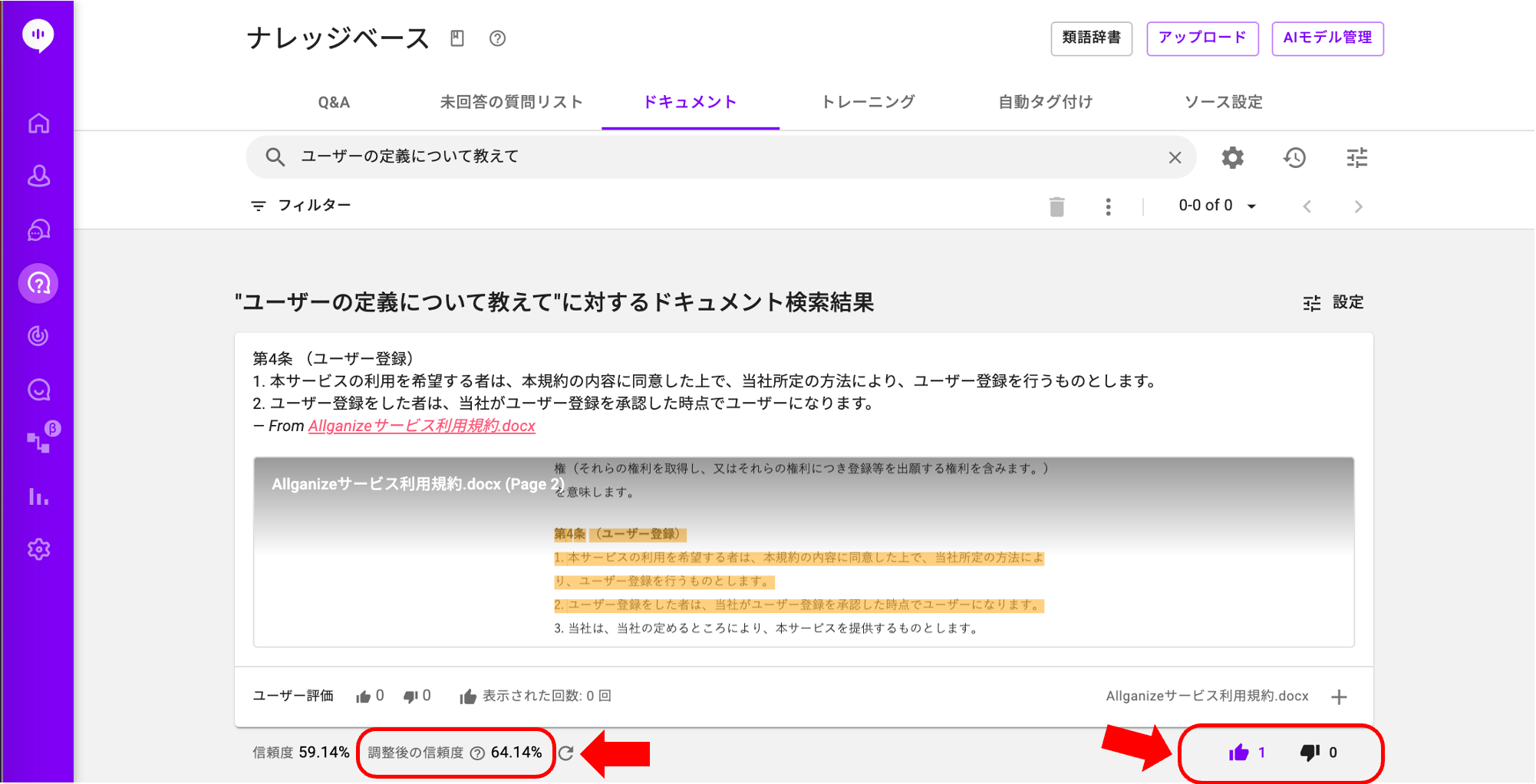Open search settings gear next to search bar

[x=1232, y=157]
